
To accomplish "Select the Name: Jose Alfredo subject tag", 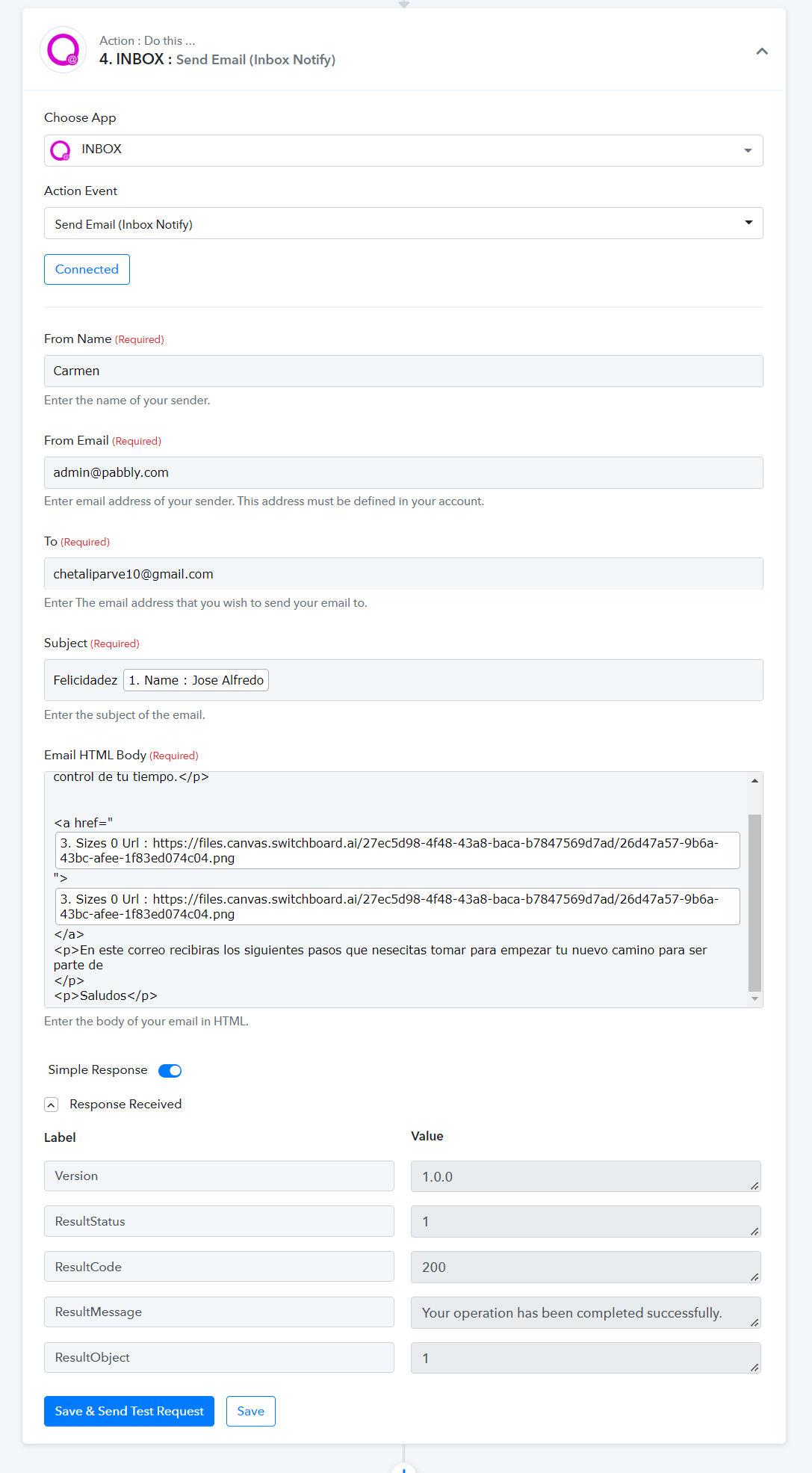I will [x=196, y=680].
